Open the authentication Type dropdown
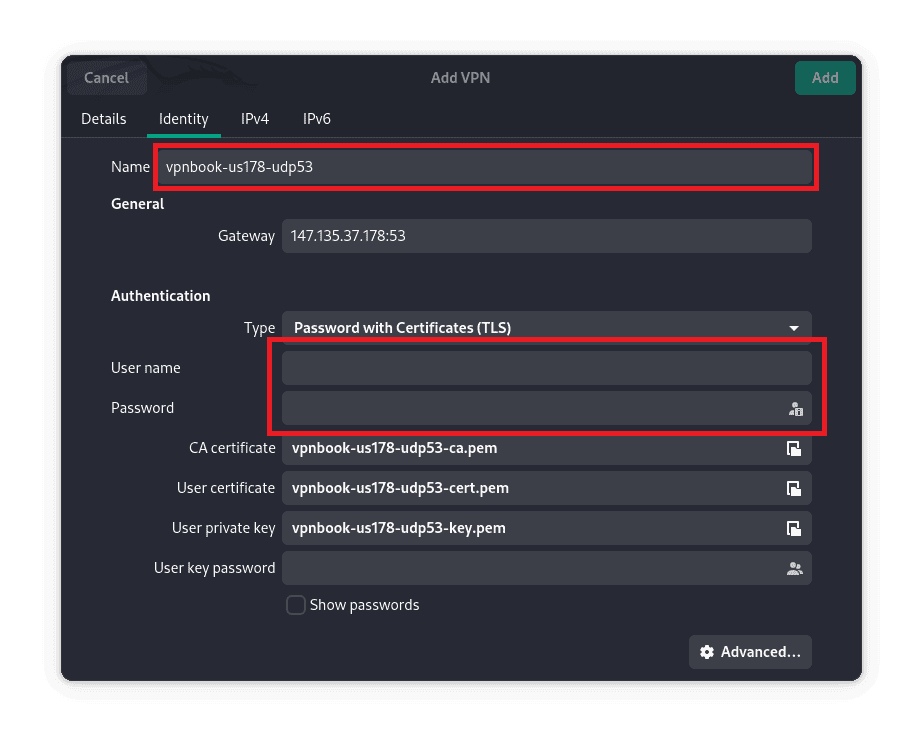 tap(547, 328)
